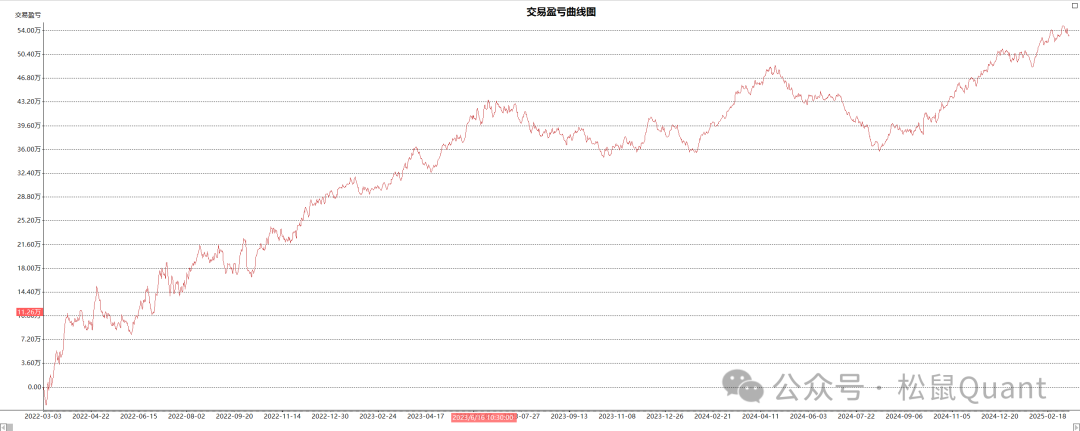1080x431 pixels.
Task: Click the 2022-03-03 date on the x-axis
Action: (x=43, y=416)
